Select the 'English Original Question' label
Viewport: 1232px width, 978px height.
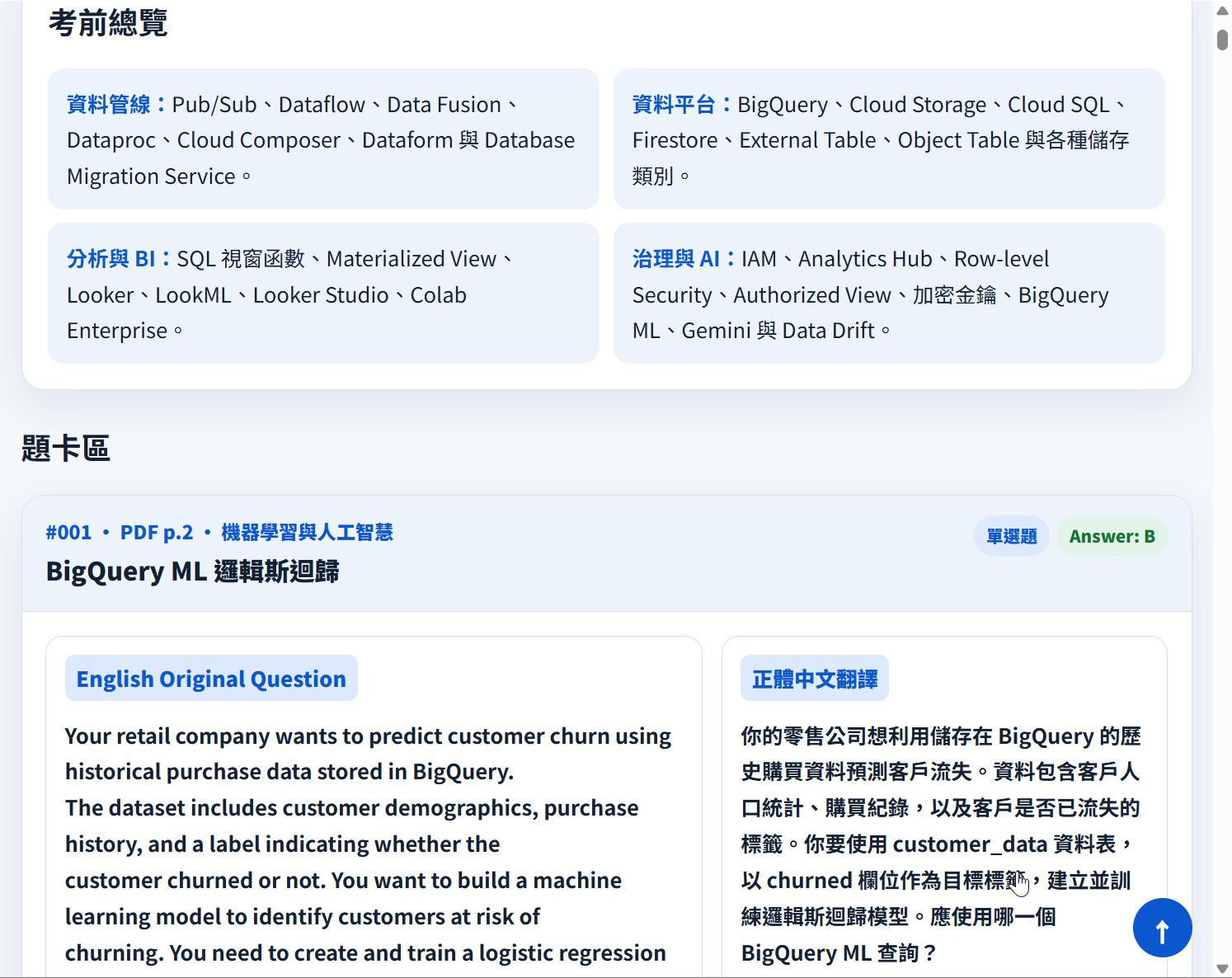coord(211,679)
